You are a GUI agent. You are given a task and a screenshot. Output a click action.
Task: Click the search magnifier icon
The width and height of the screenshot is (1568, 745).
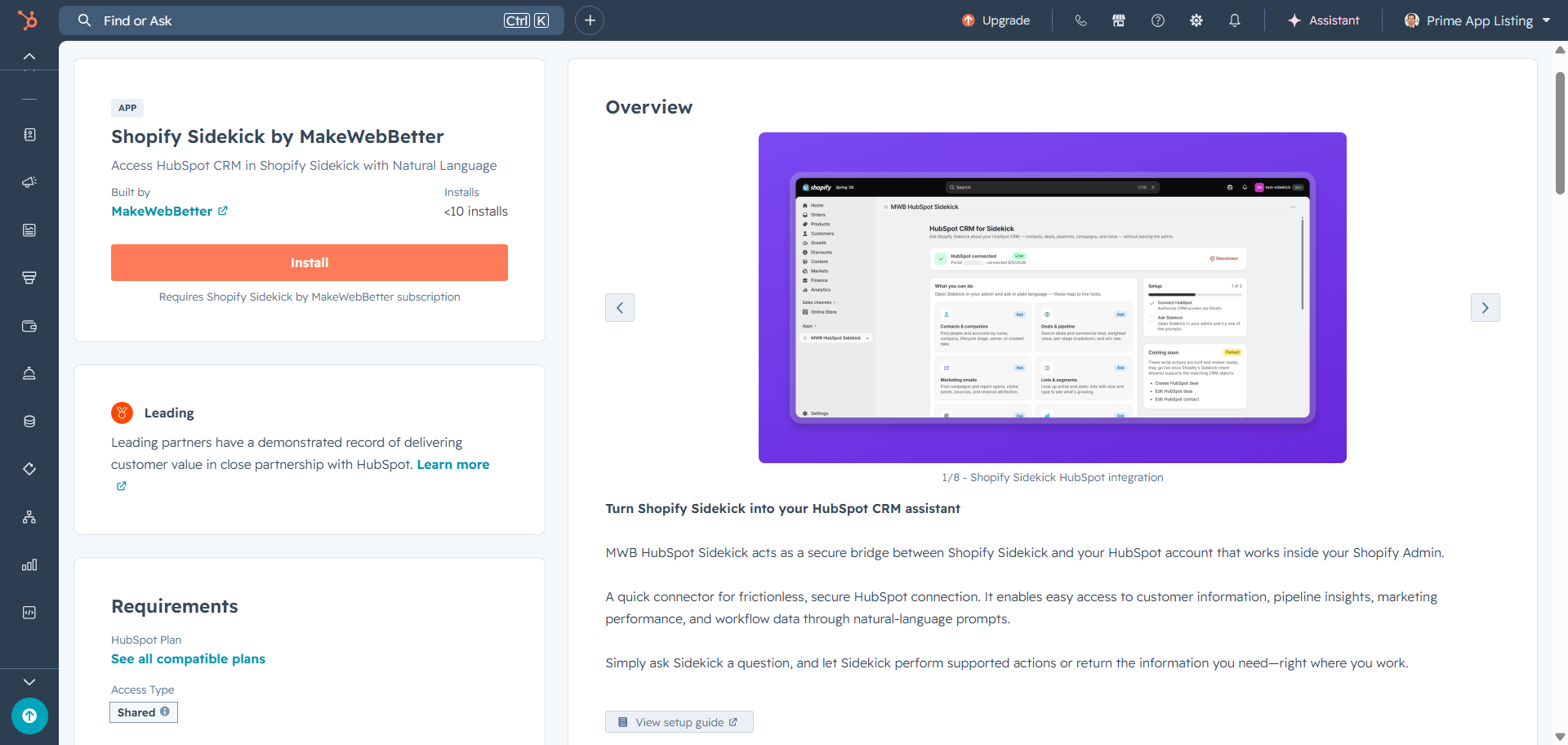click(x=84, y=20)
